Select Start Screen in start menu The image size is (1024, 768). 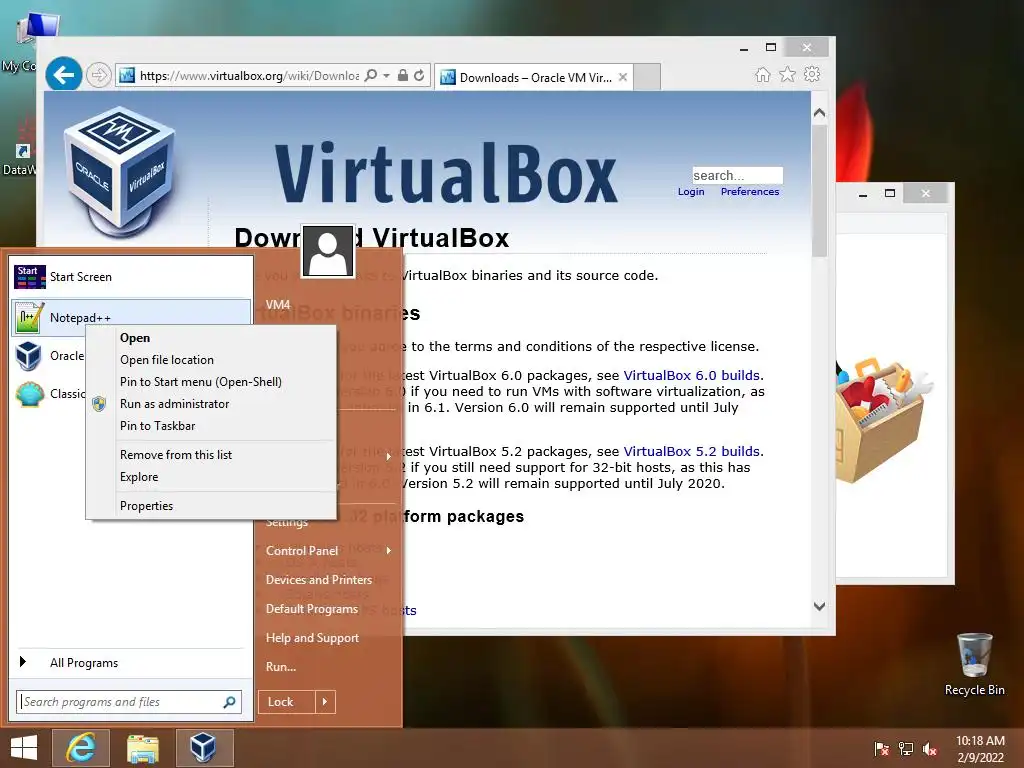[x=131, y=277]
